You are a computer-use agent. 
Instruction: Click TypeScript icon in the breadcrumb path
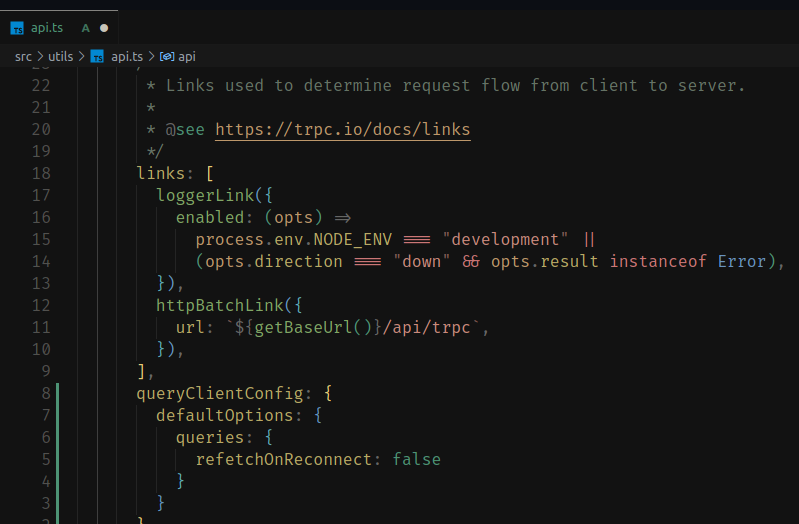[x=97, y=56]
